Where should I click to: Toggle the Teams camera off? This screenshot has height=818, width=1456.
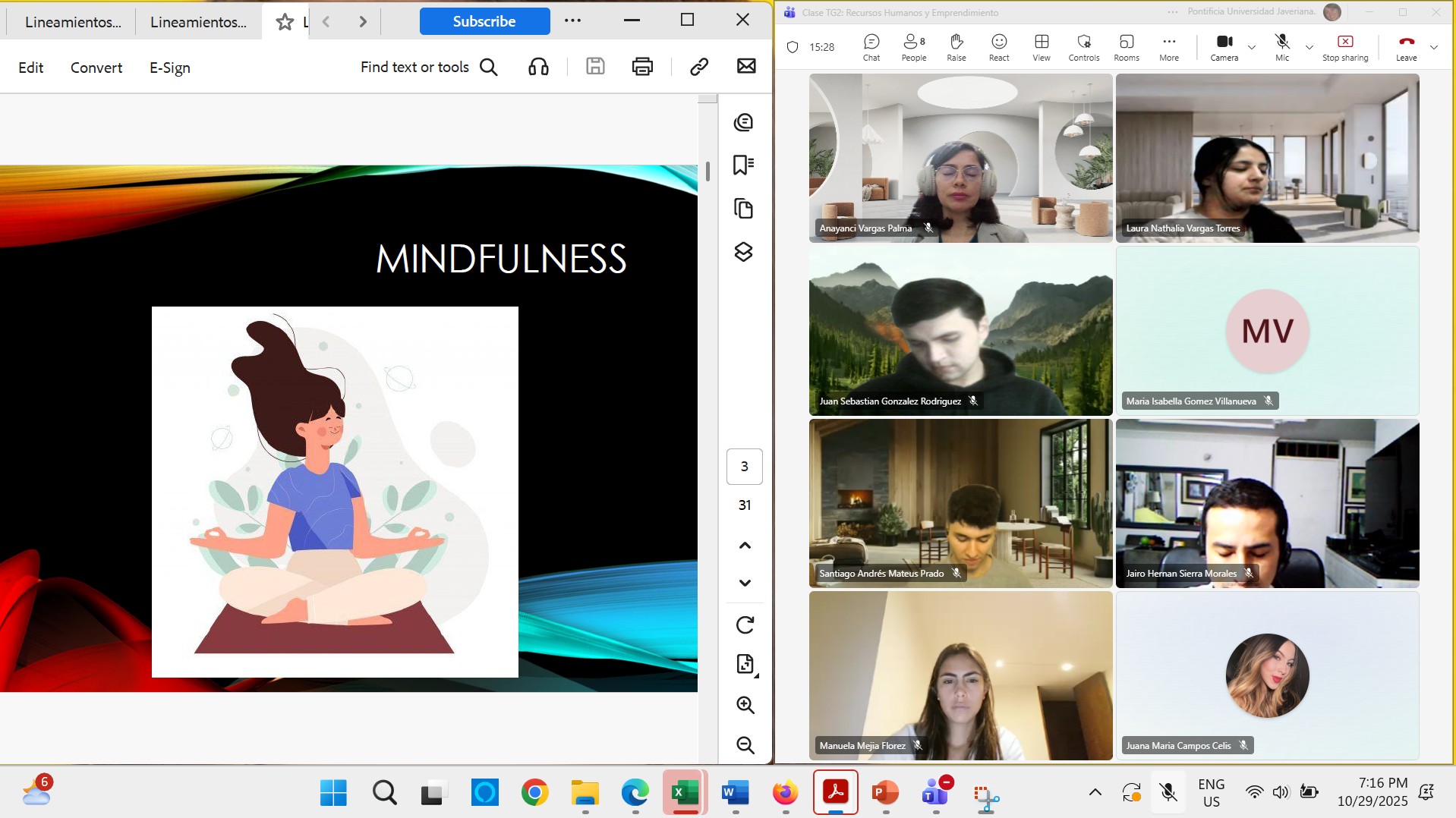pos(1224,47)
